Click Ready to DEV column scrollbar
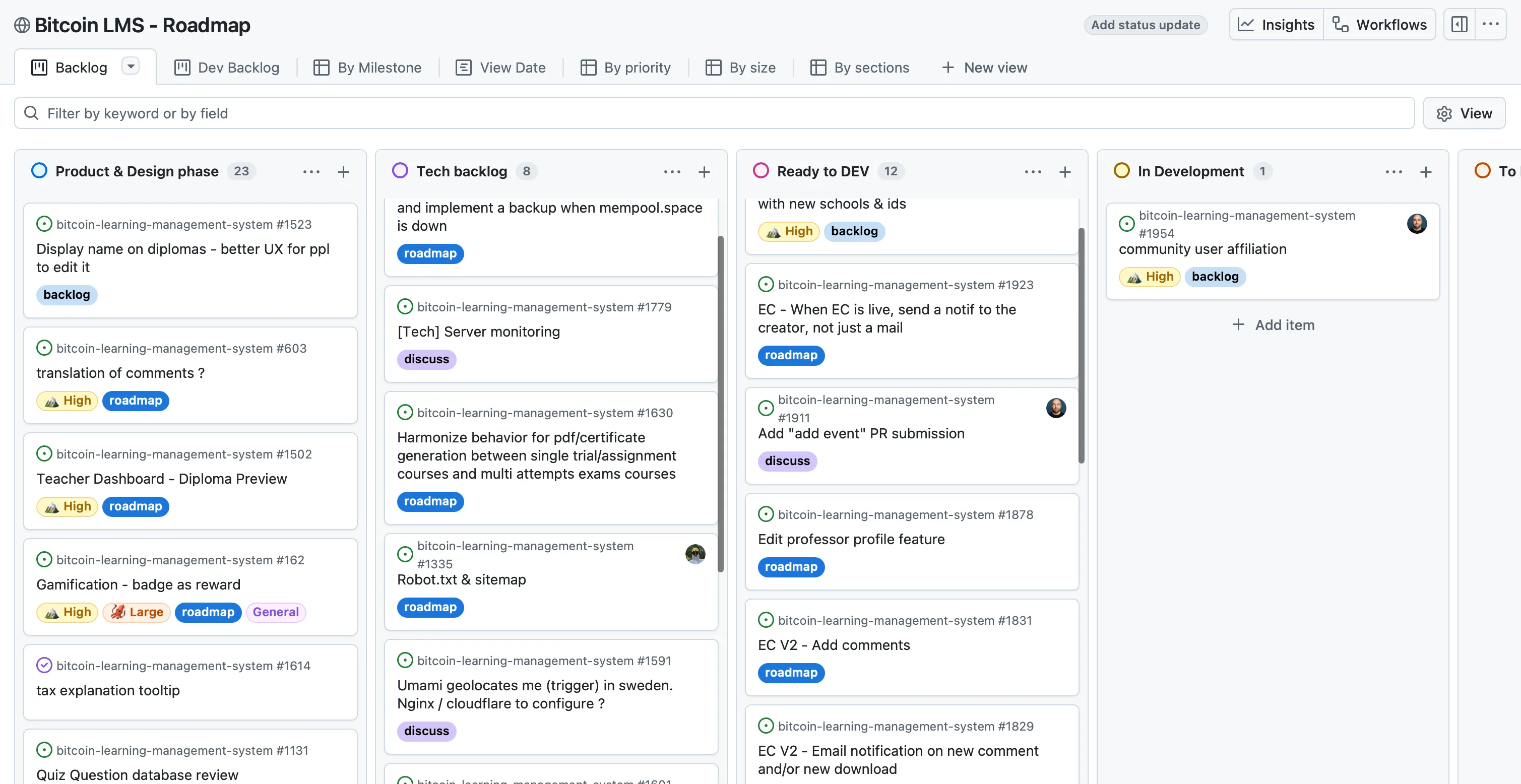Image resolution: width=1521 pixels, height=784 pixels. point(1081,345)
